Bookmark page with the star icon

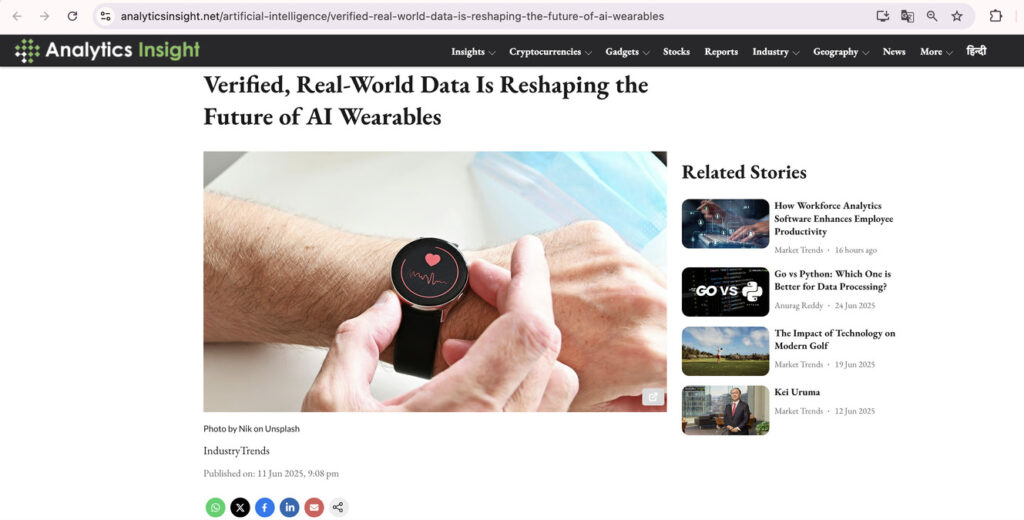(957, 16)
